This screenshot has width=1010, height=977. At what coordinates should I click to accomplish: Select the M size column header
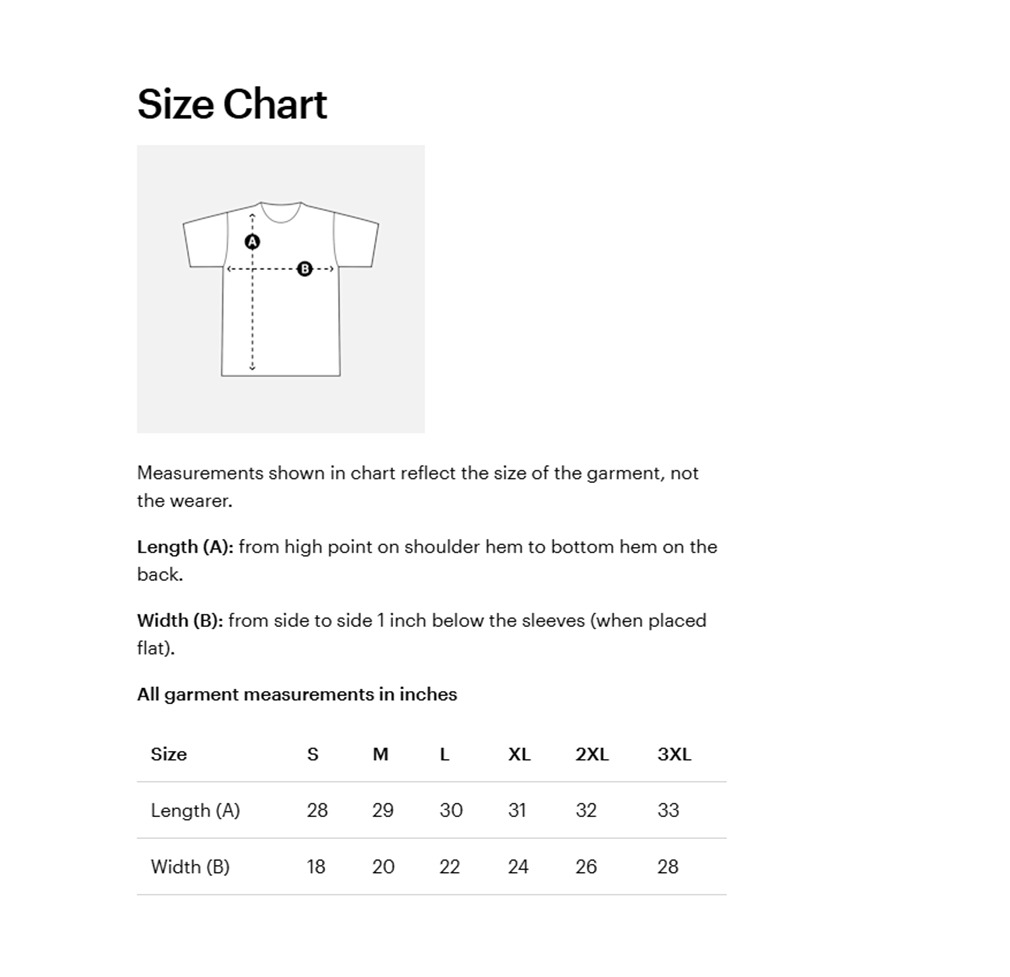(380, 754)
